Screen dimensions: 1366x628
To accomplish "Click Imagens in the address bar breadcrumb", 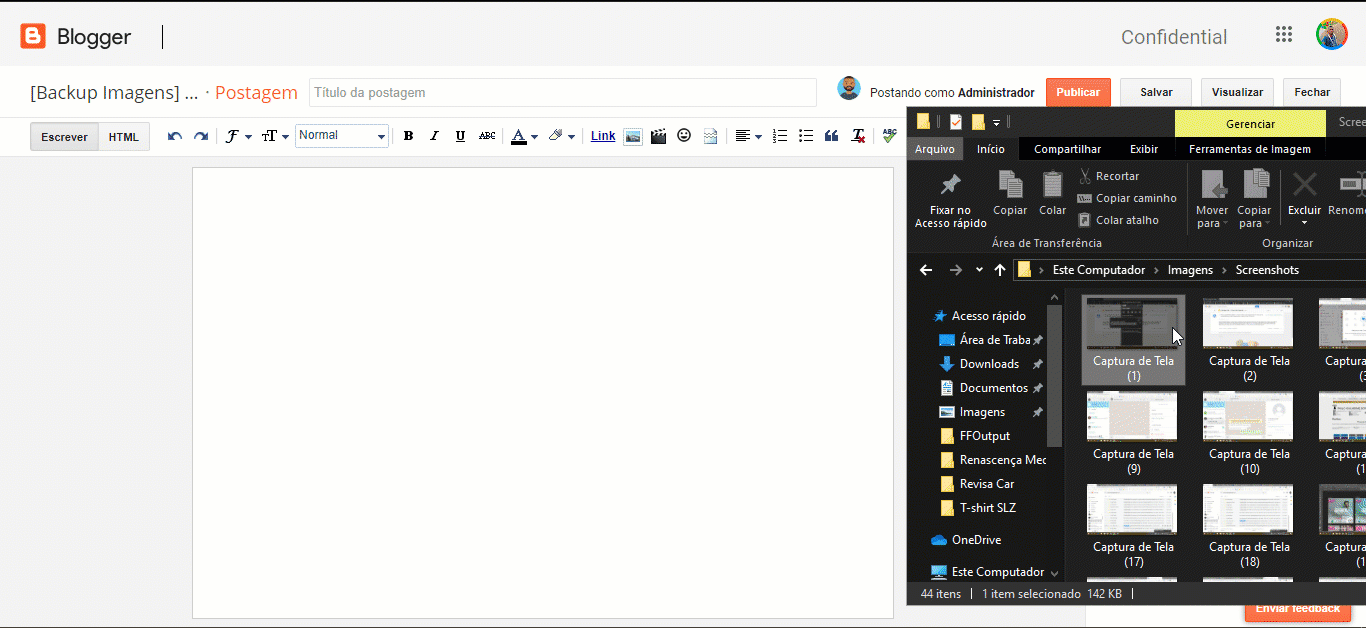I will (1190, 270).
